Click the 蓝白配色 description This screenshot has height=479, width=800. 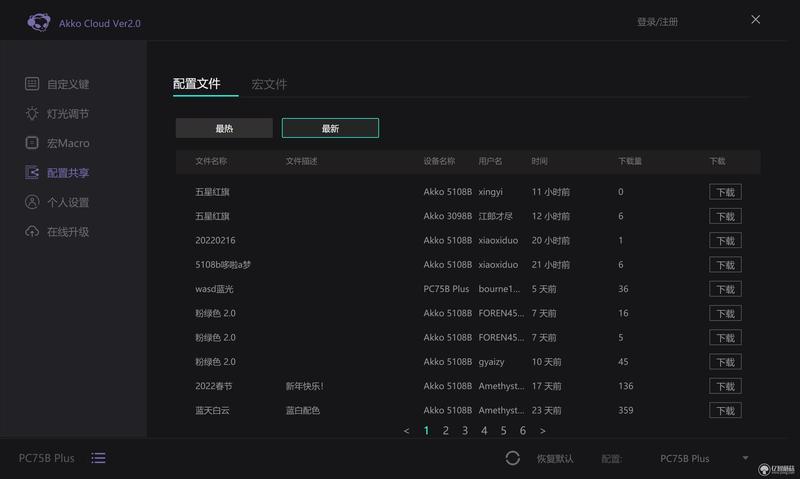[302, 410]
